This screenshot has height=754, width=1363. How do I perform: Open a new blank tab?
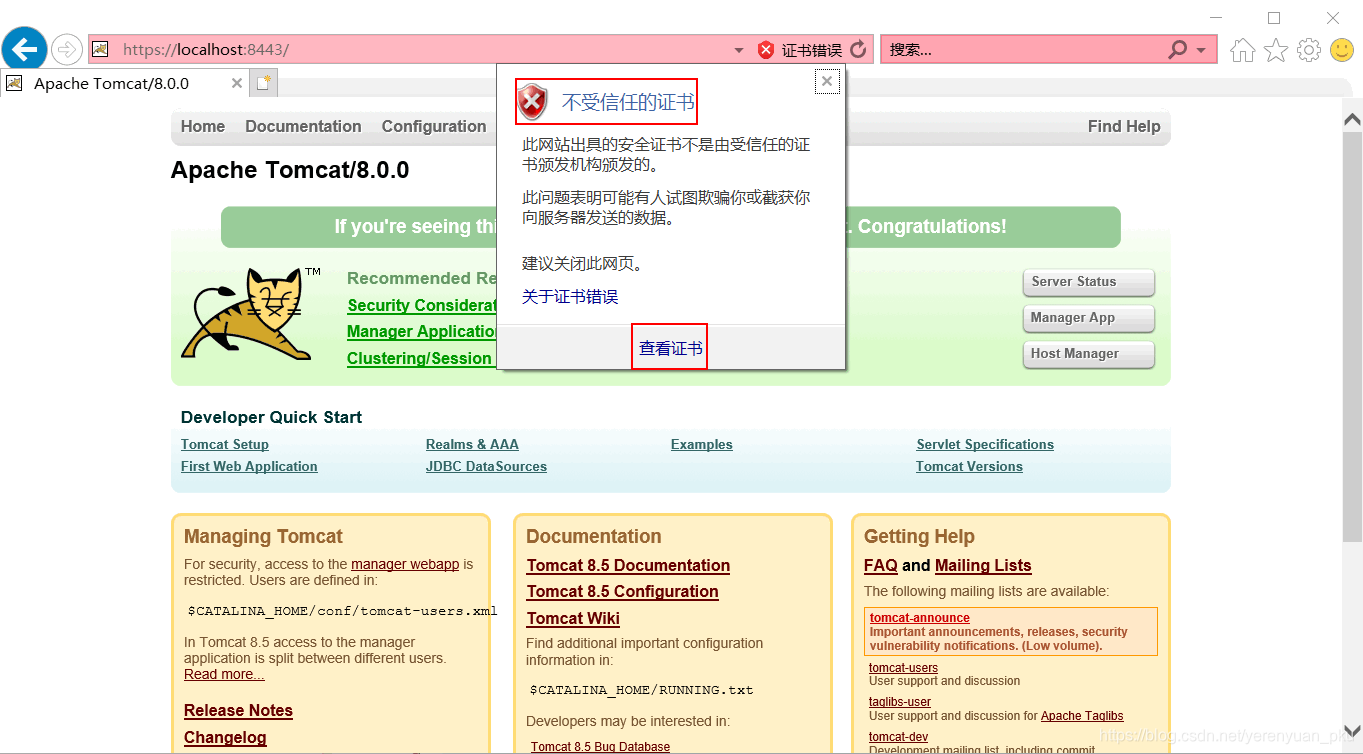point(264,84)
